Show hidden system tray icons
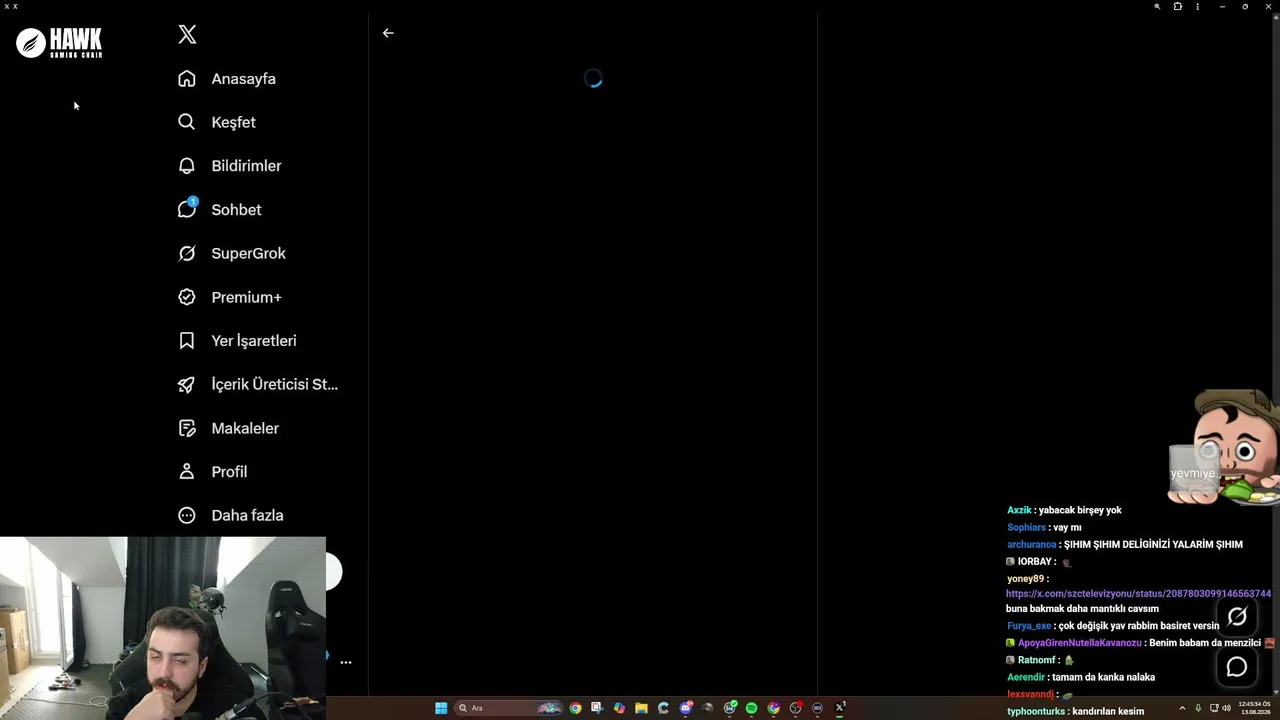Image resolution: width=1280 pixels, height=720 pixels. [1182, 708]
